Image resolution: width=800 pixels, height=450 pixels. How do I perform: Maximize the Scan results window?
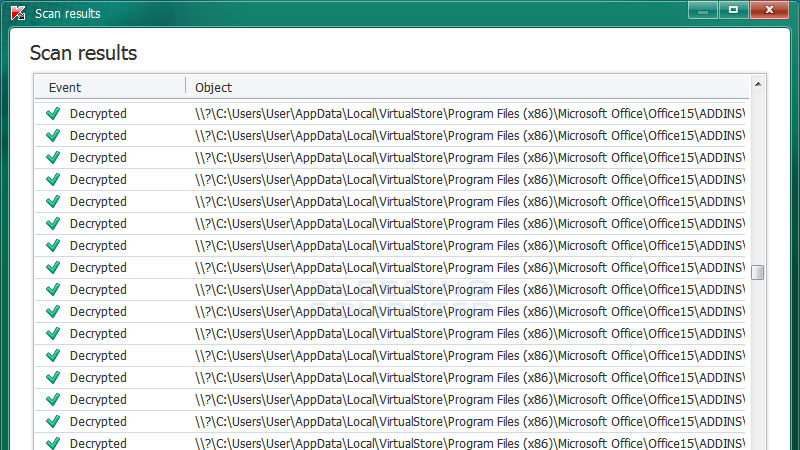tap(733, 10)
